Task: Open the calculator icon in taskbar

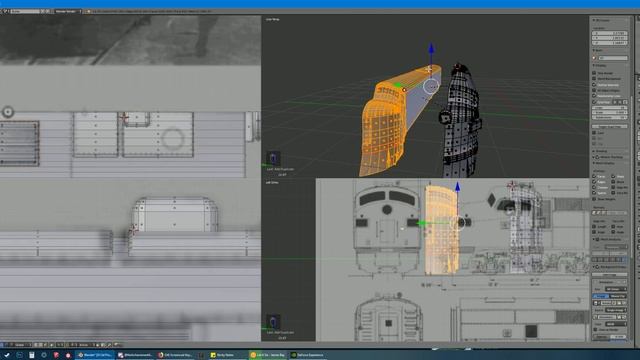Action: [x=31, y=355]
